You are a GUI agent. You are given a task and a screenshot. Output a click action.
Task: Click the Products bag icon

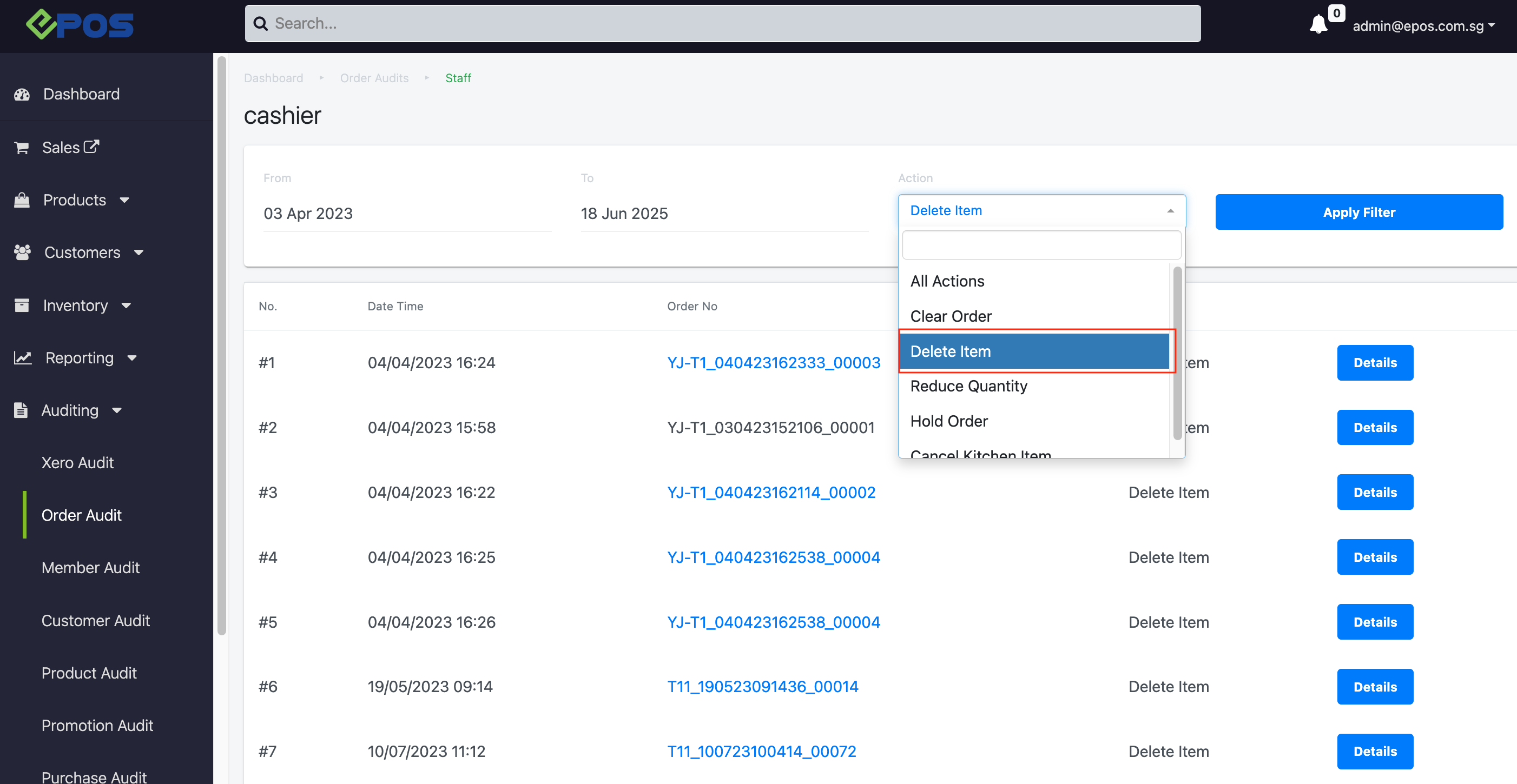[x=22, y=200]
